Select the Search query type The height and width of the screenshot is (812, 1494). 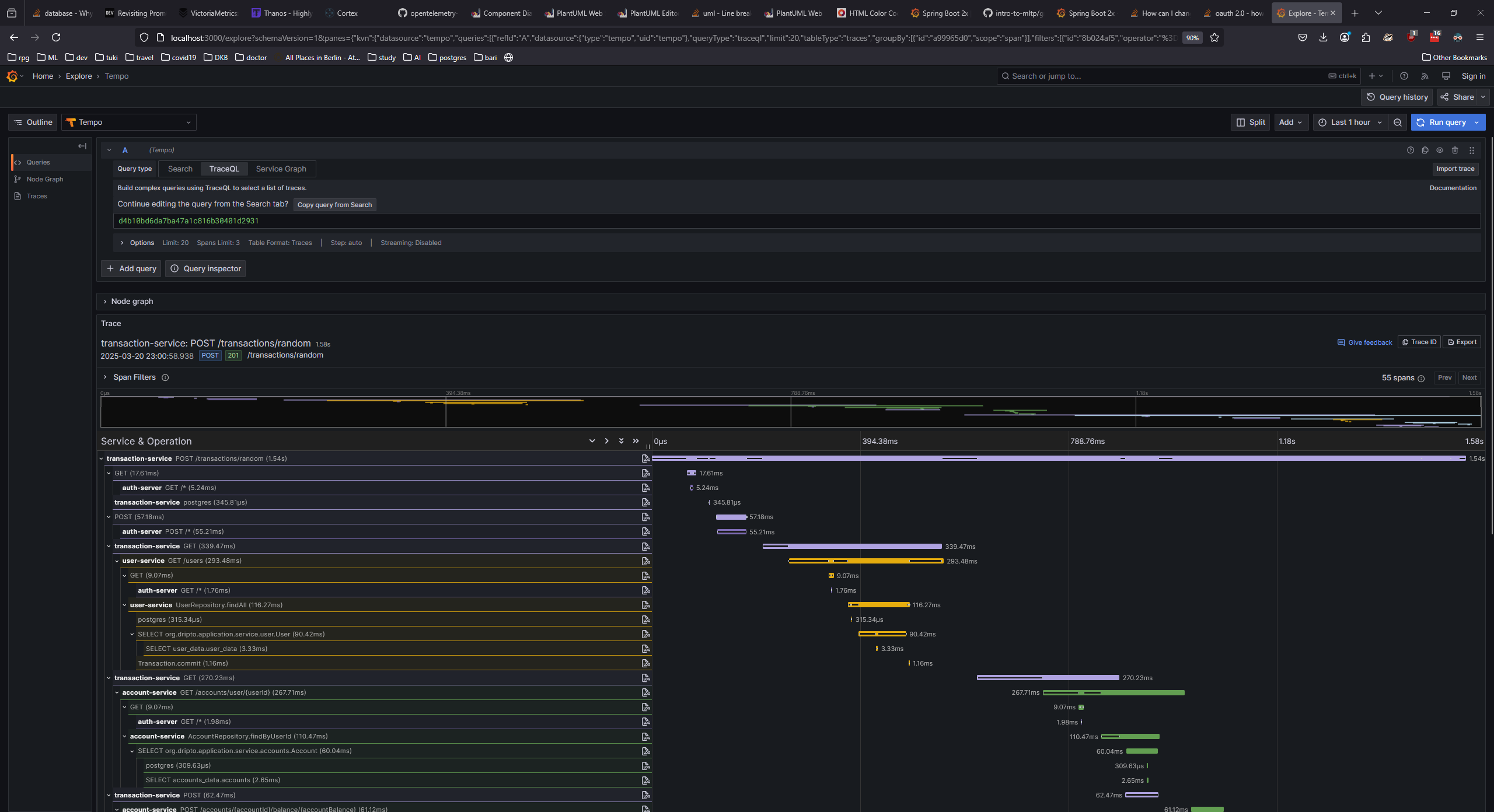coord(180,169)
